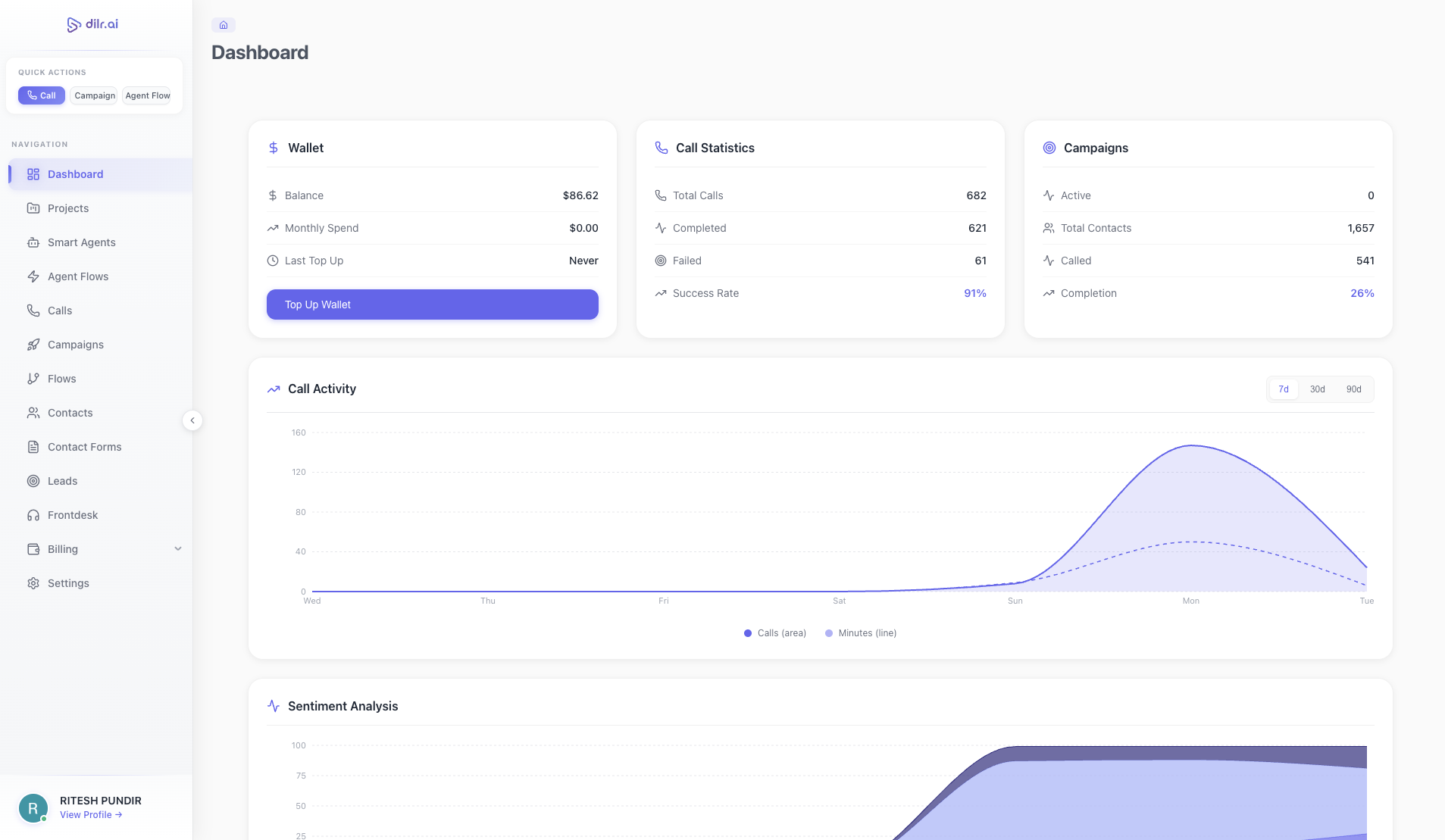Click the Mon label on Call Activity axis

1191,601
